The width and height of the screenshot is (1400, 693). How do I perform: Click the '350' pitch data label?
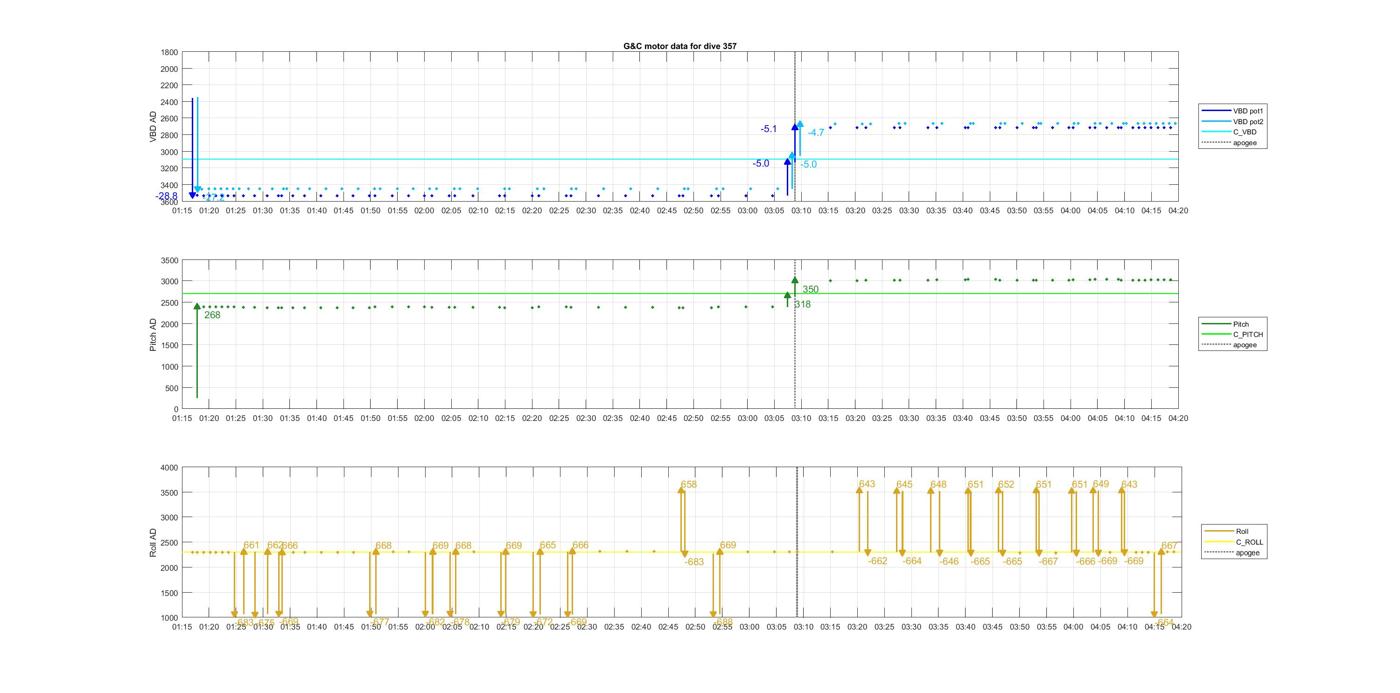click(x=810, y=290)
